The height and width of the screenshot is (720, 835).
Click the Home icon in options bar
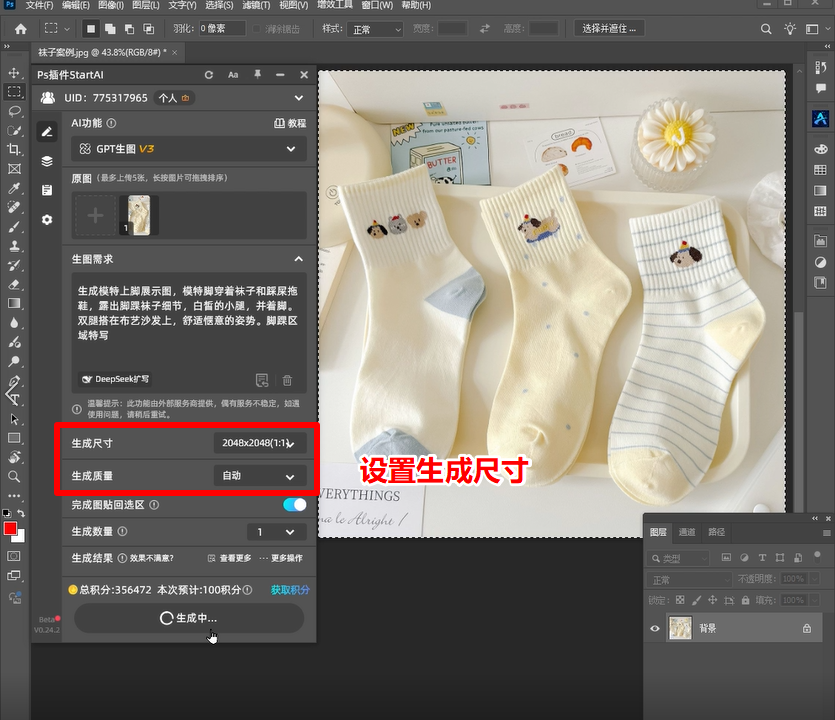[x=21, y=29]
